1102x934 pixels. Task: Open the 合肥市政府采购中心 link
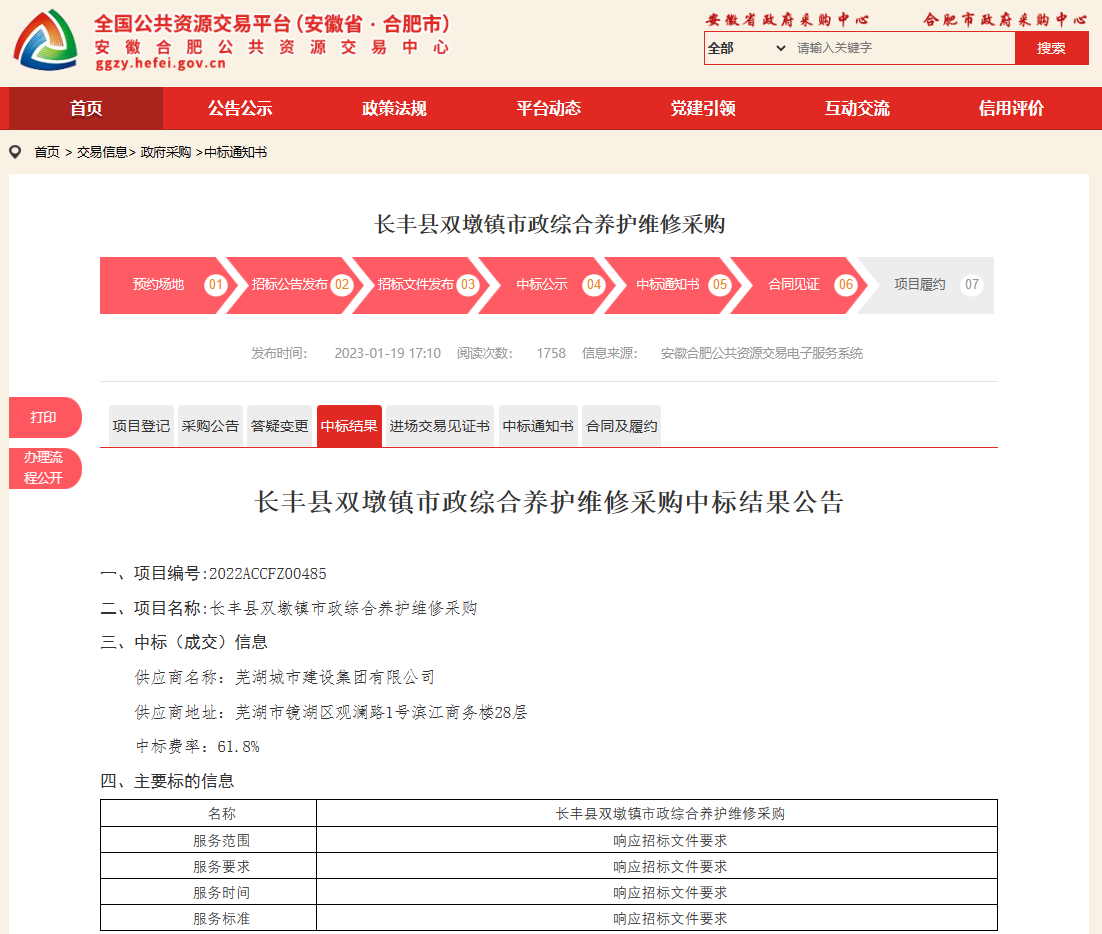pyautogui.click(x=1005, y=19)
